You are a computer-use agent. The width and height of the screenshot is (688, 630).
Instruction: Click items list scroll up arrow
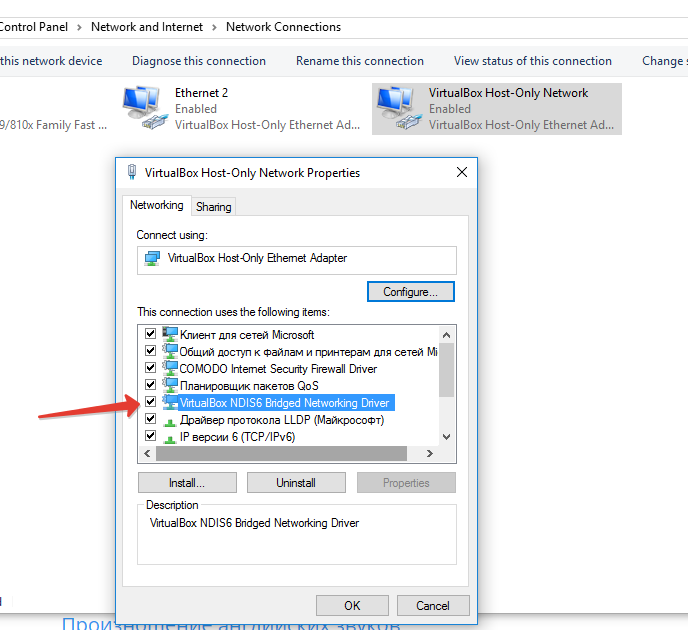(x=447, y=335)
